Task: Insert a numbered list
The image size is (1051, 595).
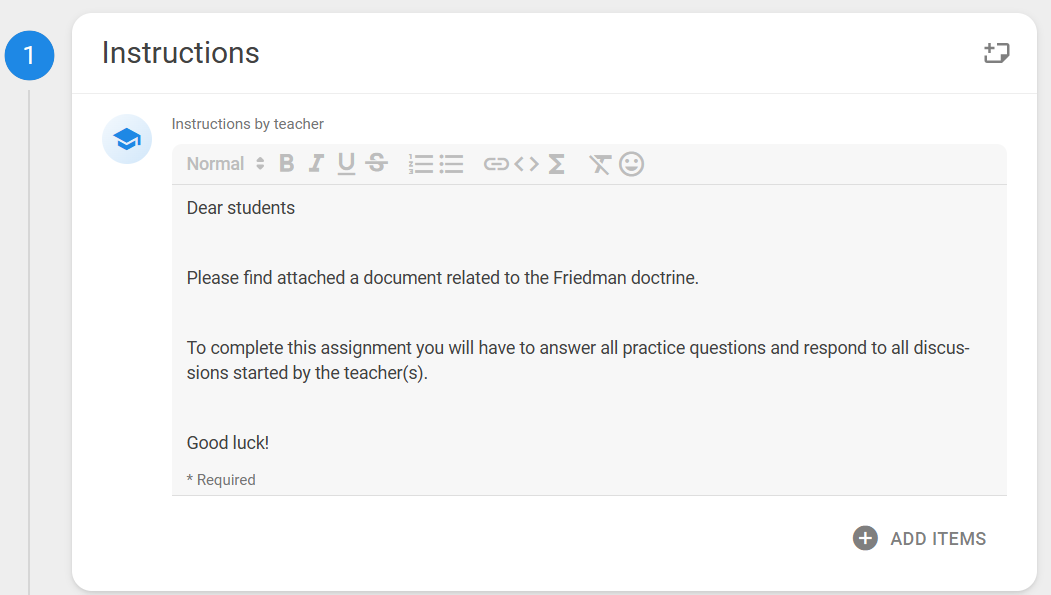Action: click(x=421, y=163)
